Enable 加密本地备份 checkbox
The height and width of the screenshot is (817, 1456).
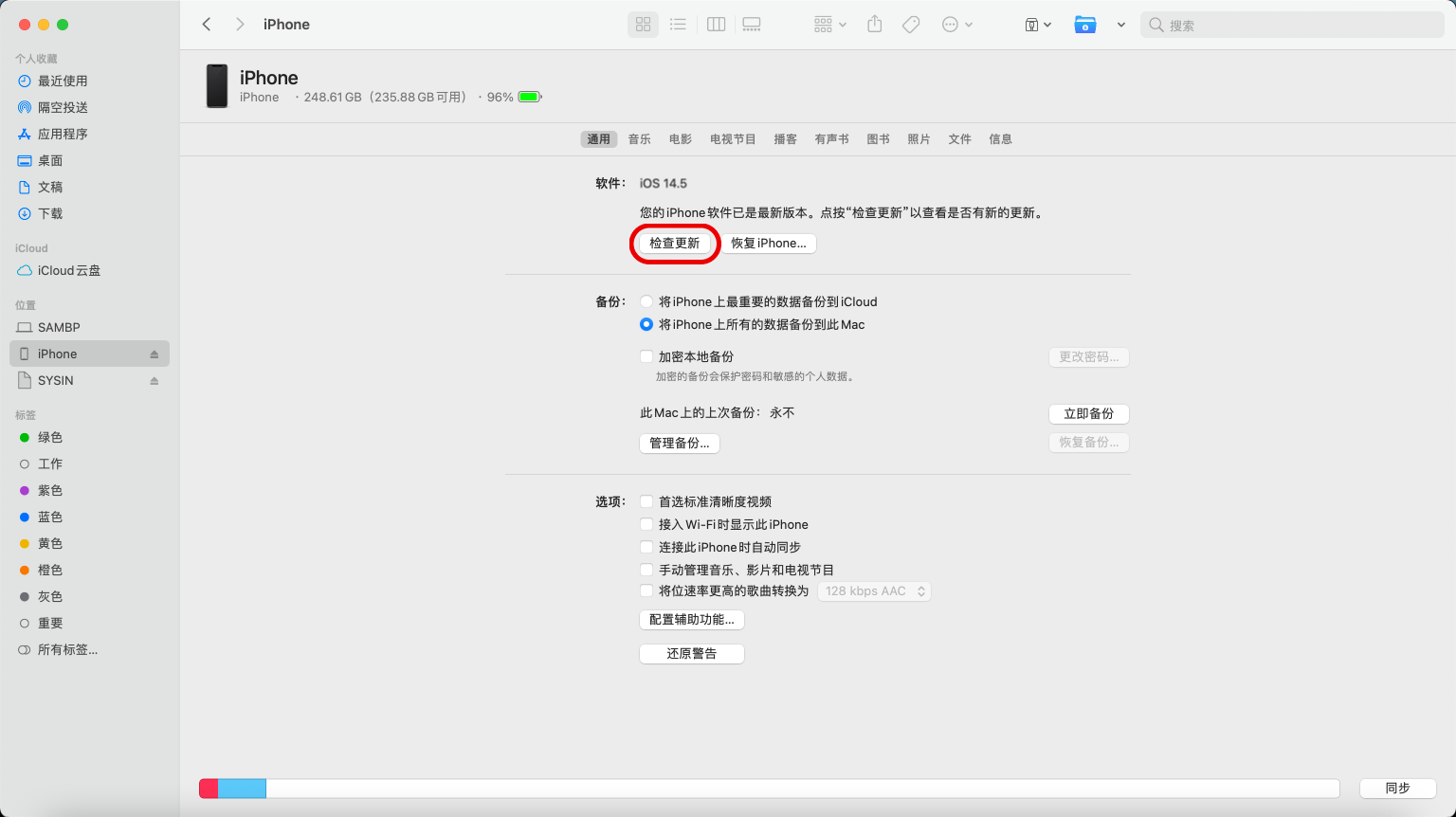[x=646, y=356]
